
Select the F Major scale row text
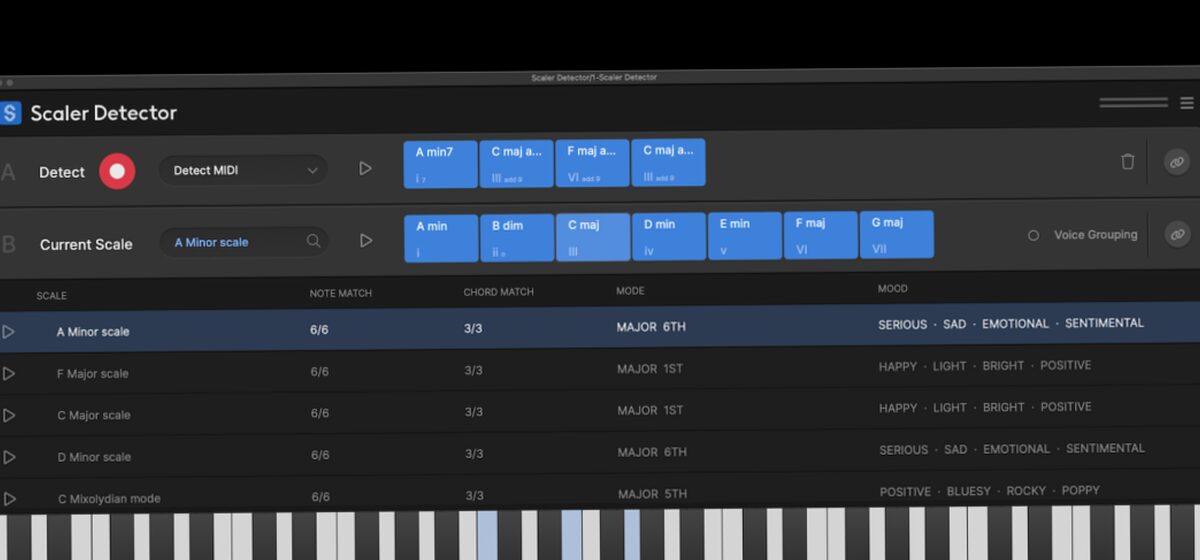point(93,374)
